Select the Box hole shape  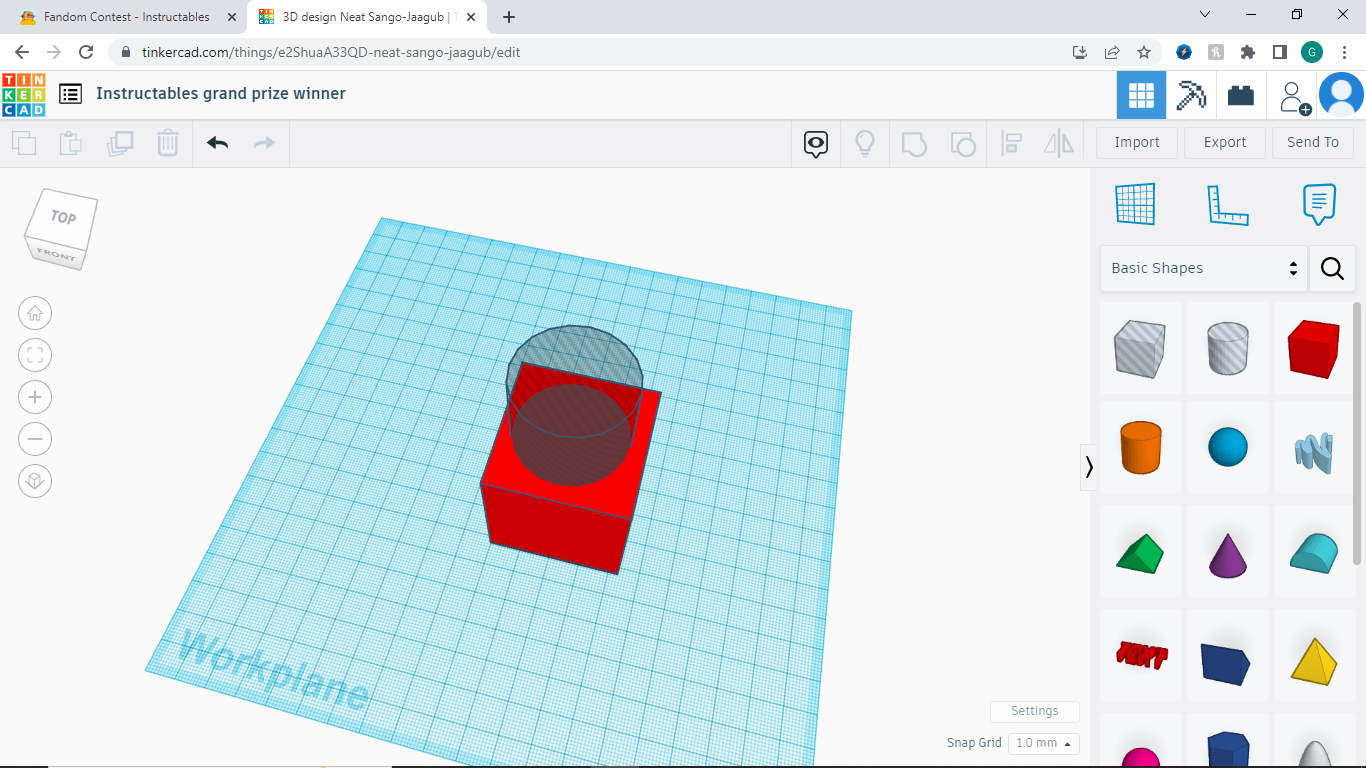[1140, 348]
